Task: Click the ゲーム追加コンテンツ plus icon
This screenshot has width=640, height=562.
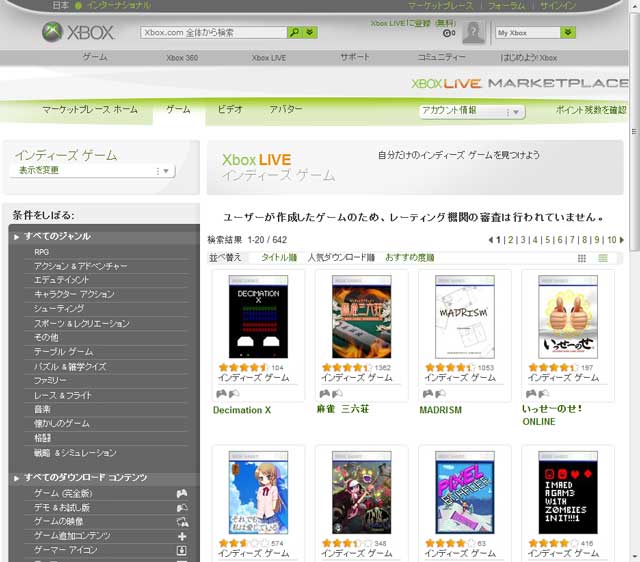Action: click(x=182, y=536)
